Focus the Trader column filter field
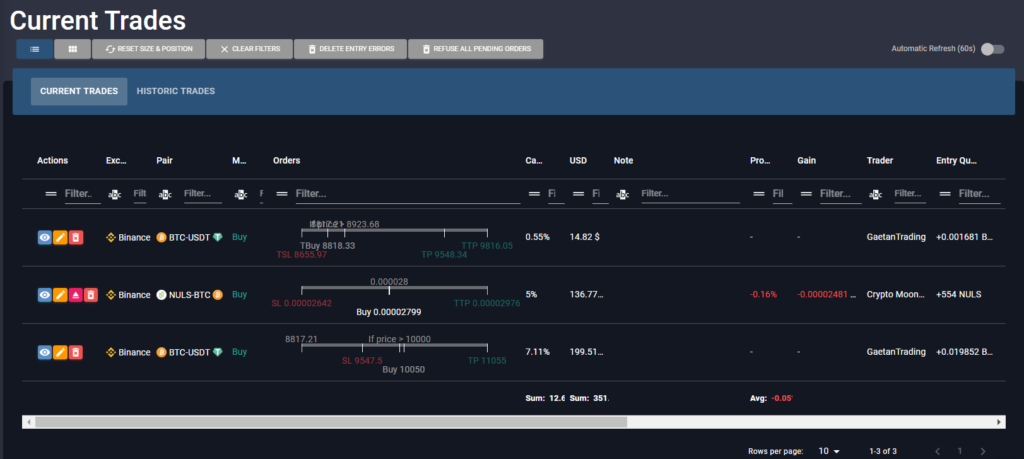This screenshot has width=1024, height=459. (x=910, y=194)
